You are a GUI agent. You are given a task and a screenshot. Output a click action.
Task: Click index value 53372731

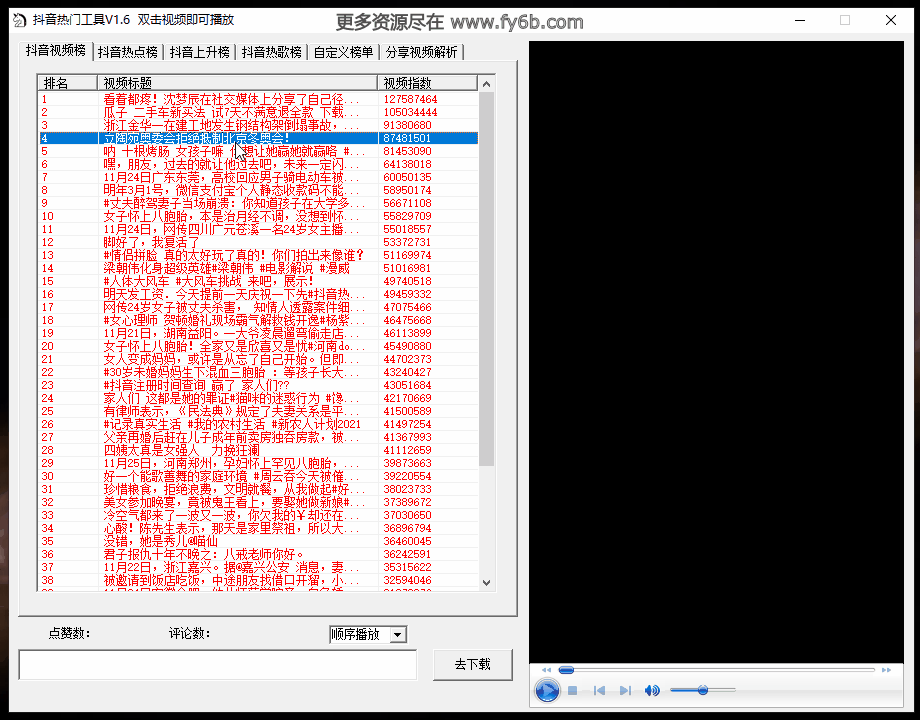coord(407,242)
